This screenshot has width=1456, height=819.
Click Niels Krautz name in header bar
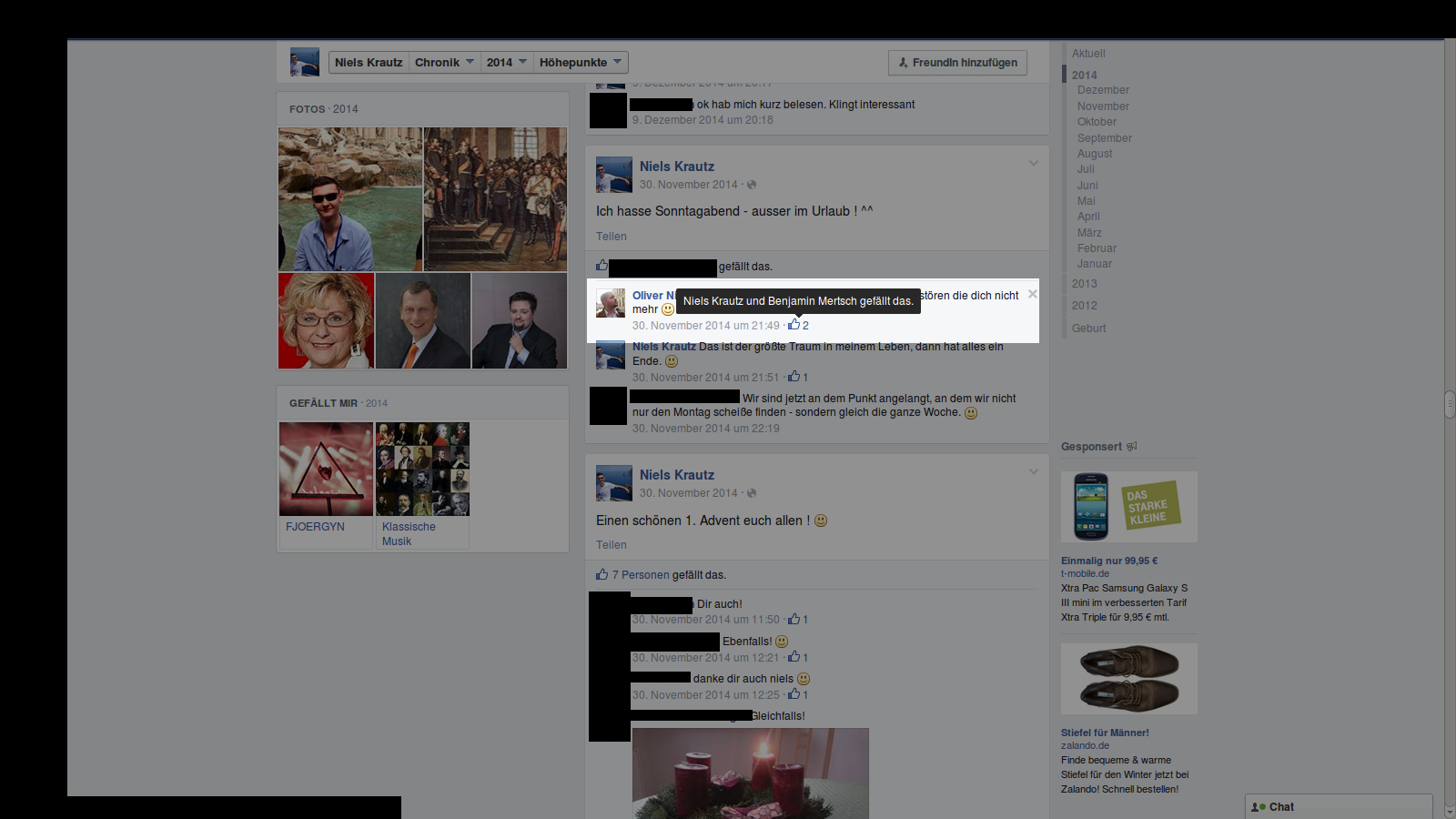(369, 62)
